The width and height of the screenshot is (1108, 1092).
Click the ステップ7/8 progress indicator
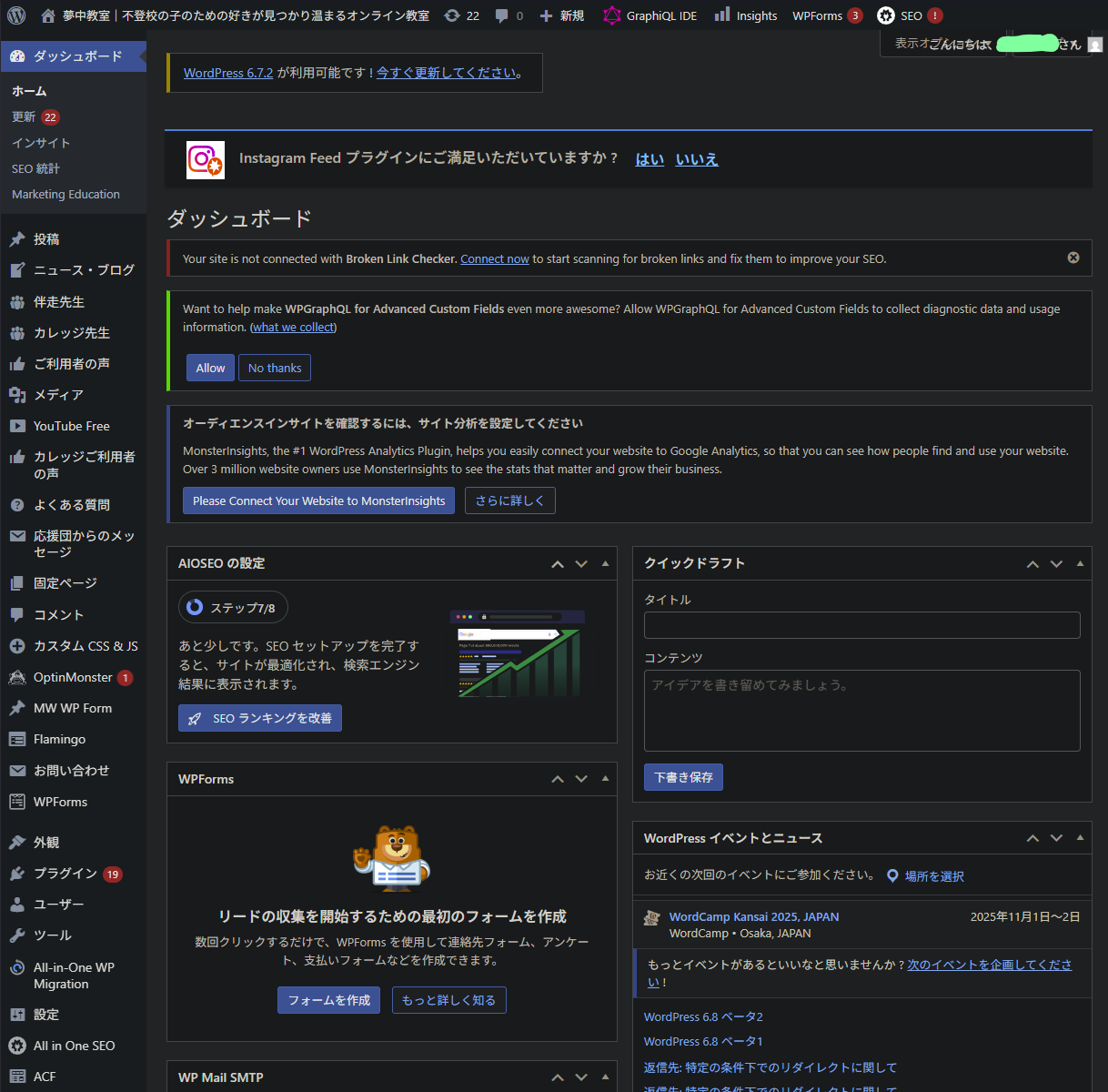233,607
